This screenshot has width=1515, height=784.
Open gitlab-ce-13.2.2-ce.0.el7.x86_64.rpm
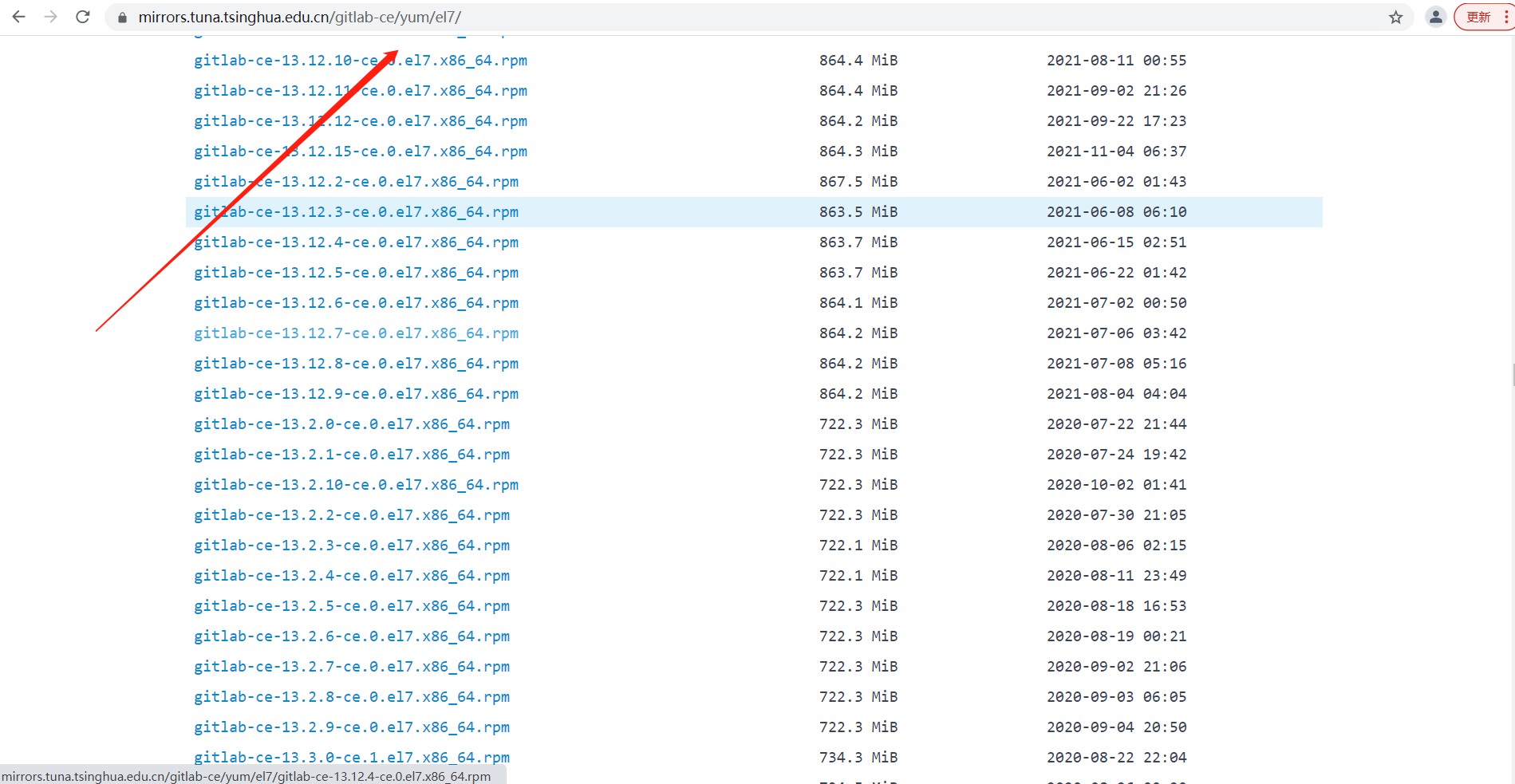pos(352,515)
